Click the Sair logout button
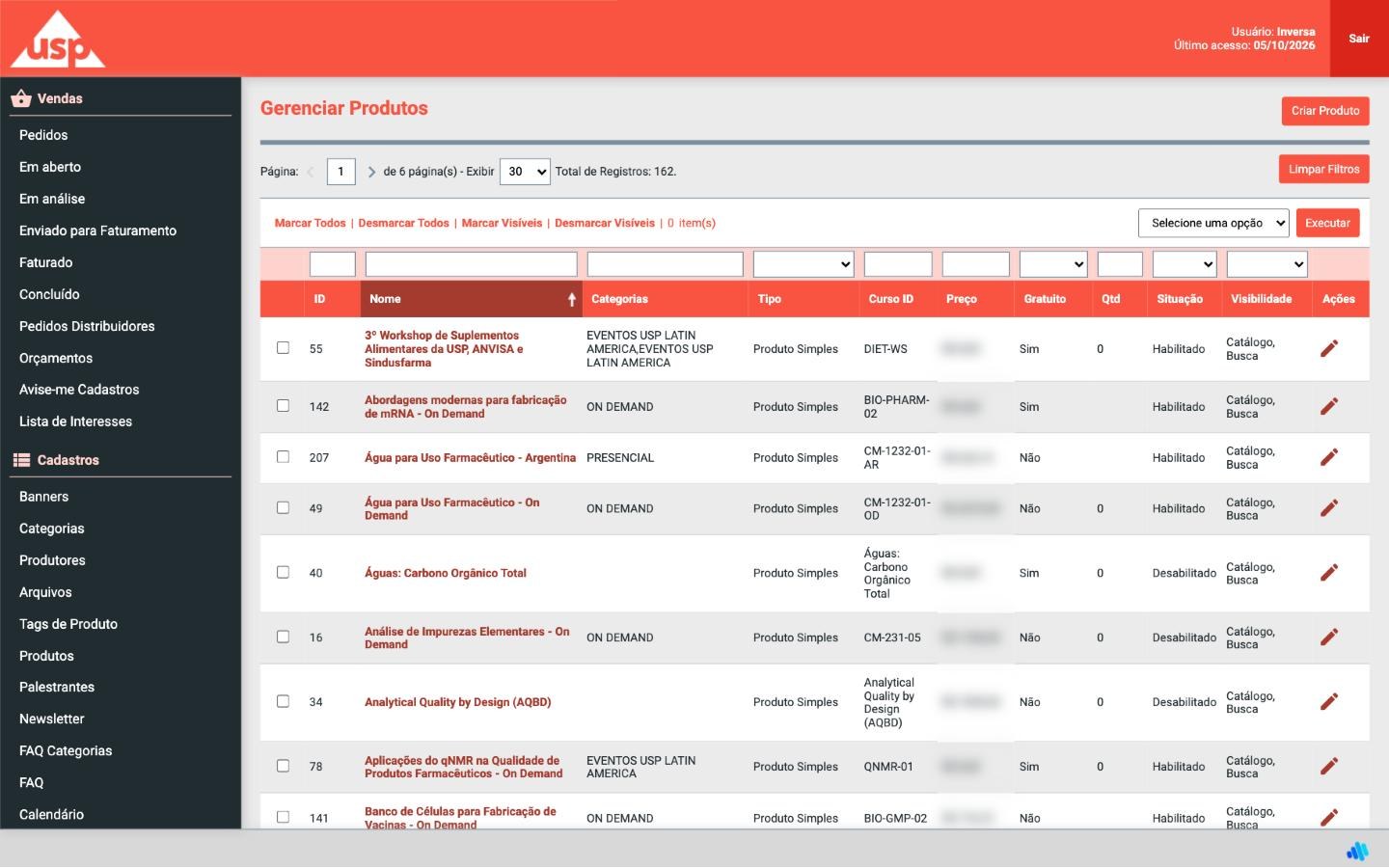This screenshot has height=868, width=1389. click(1359, 39)
